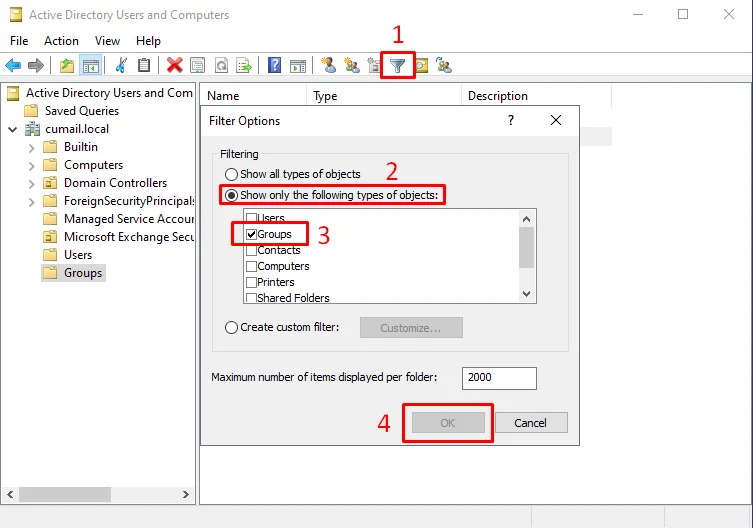
Task: Select 'Show all types of objects' radio button
Action: coord(231,174)
